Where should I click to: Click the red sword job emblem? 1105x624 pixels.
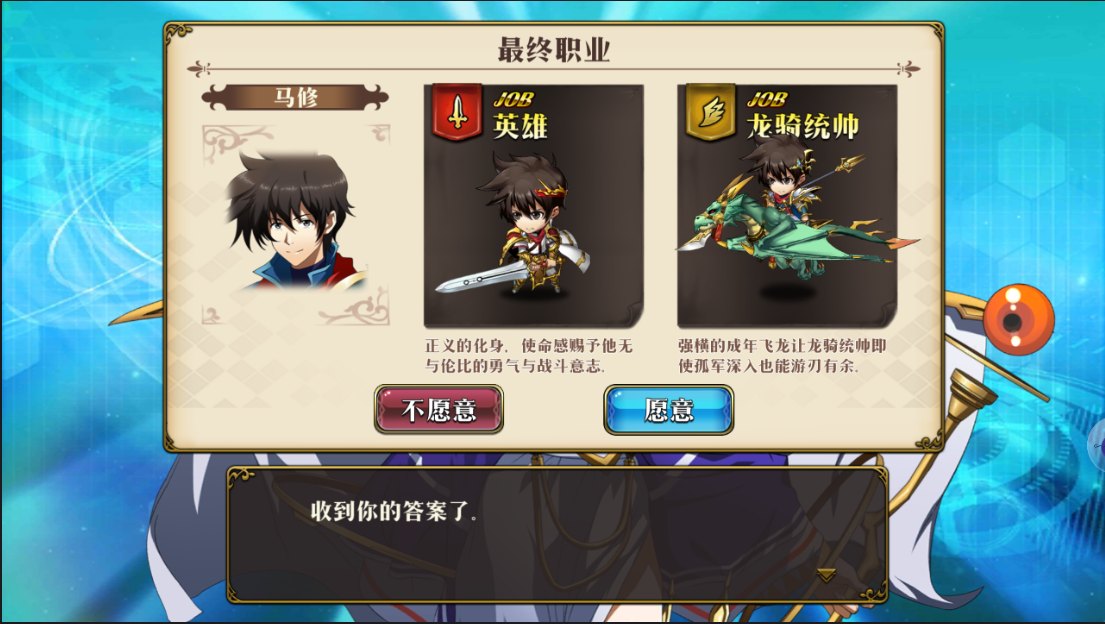pos(457,111)
